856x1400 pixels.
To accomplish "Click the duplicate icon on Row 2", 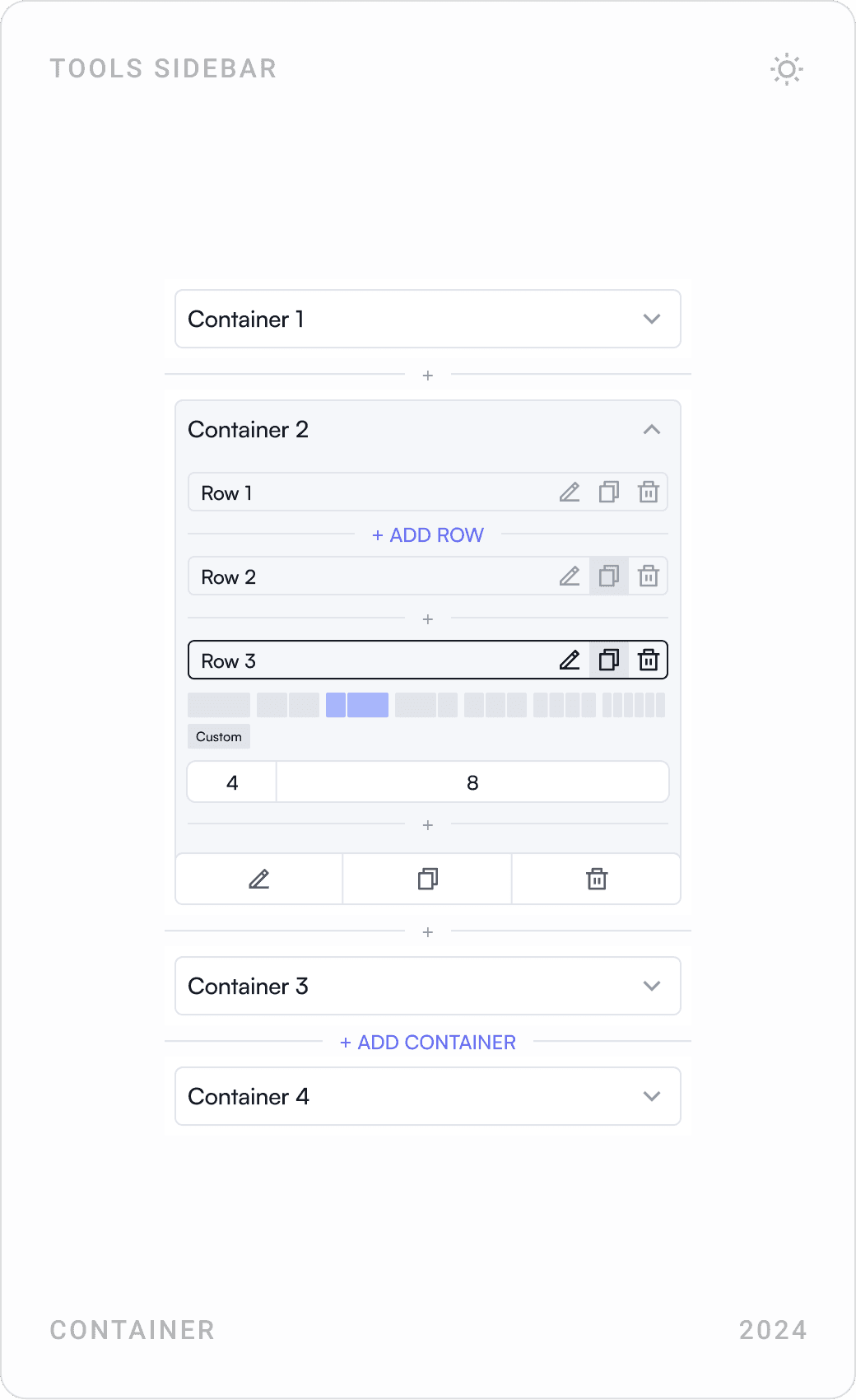I will pyautogui.click(x=609, y=576).
